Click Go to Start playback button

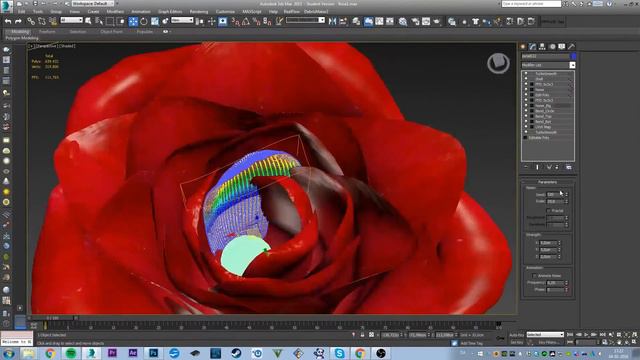coord(571,335)
